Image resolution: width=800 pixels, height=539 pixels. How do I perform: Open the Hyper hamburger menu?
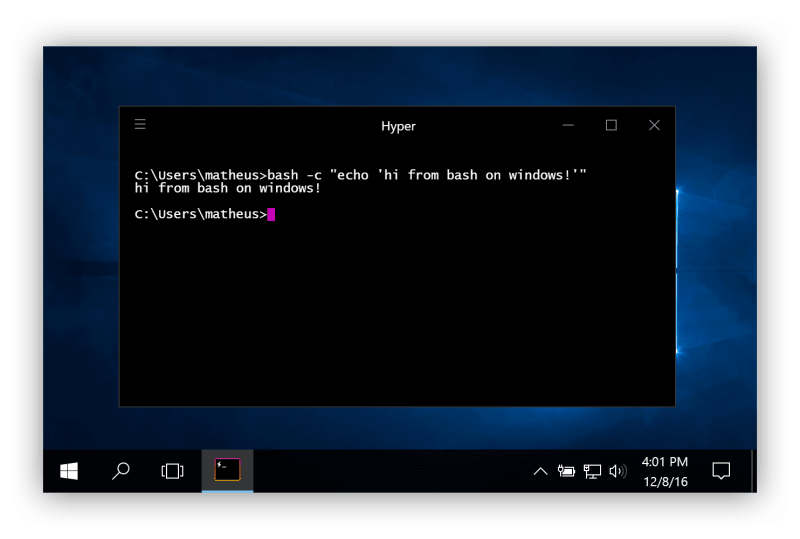140,124
